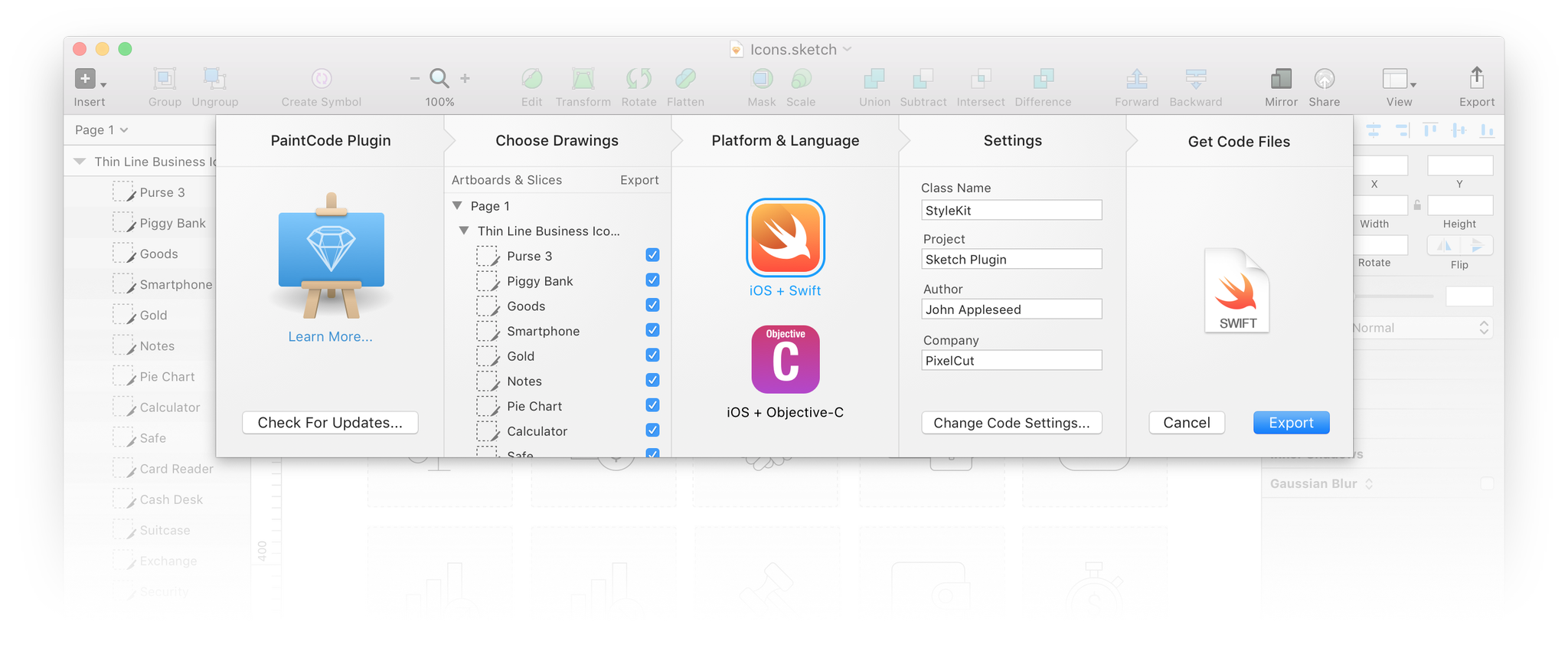Click the Company field

[1011, 360]
